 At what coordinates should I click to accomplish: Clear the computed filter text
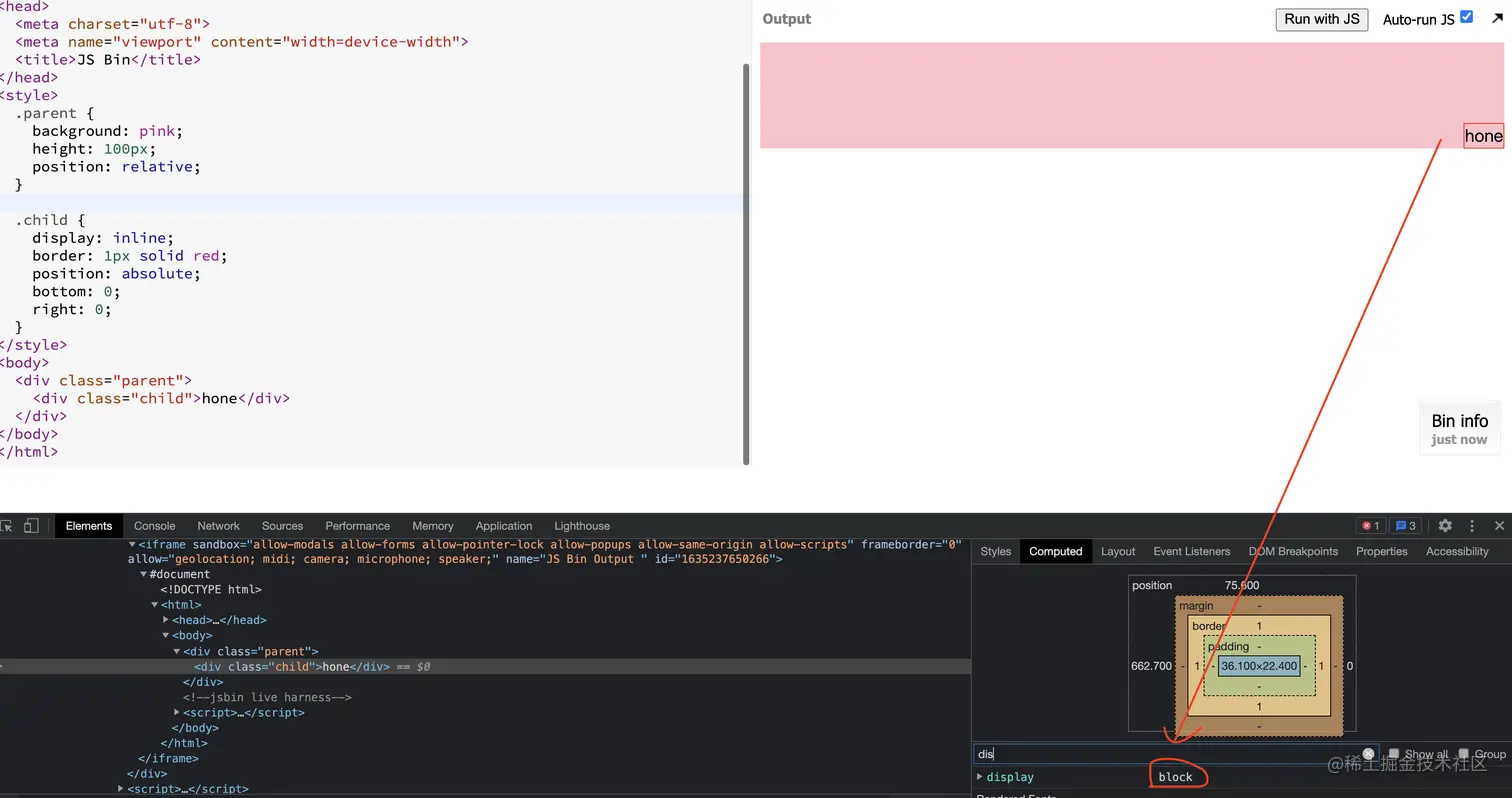(1368, 754)
